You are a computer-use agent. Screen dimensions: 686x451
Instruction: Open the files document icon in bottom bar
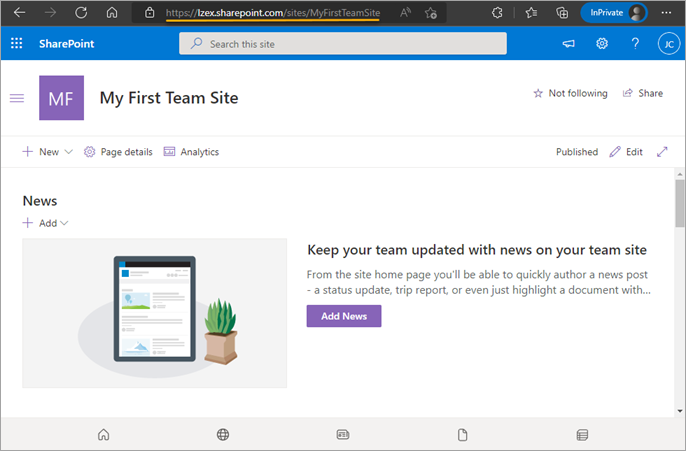pos(462,434)
